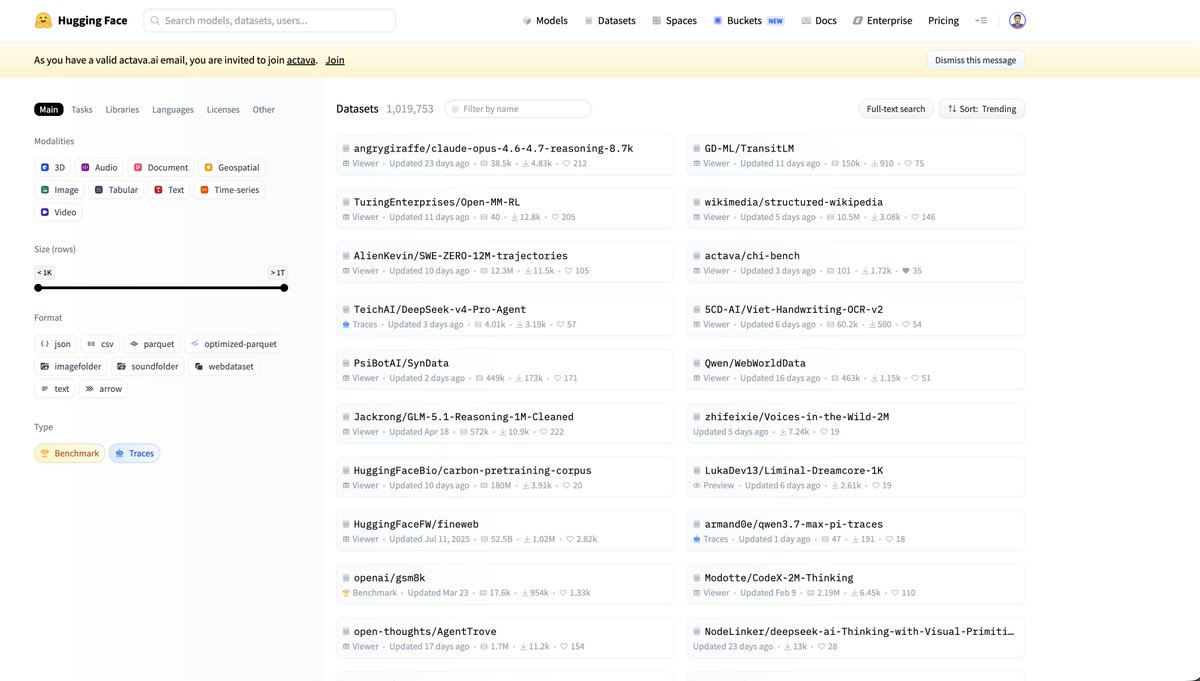
Task: Click heart icon on Qwen/WebWorldData
Action: tap(915, 378)
